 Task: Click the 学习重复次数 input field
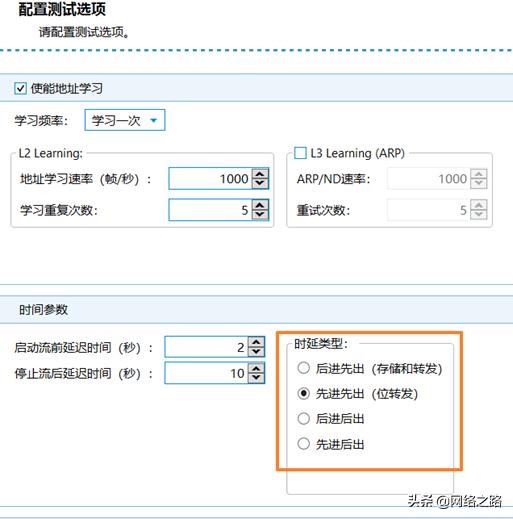pyautogui.click(x=210, y=210)
